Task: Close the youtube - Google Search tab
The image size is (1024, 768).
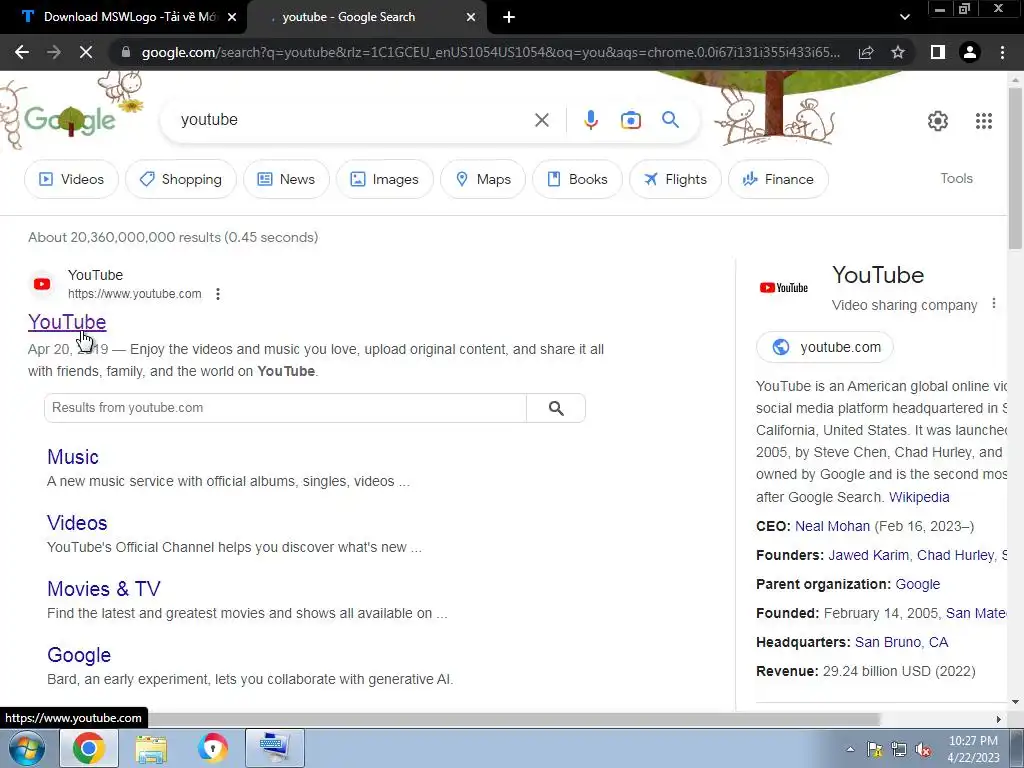Action: coord(471,18)
